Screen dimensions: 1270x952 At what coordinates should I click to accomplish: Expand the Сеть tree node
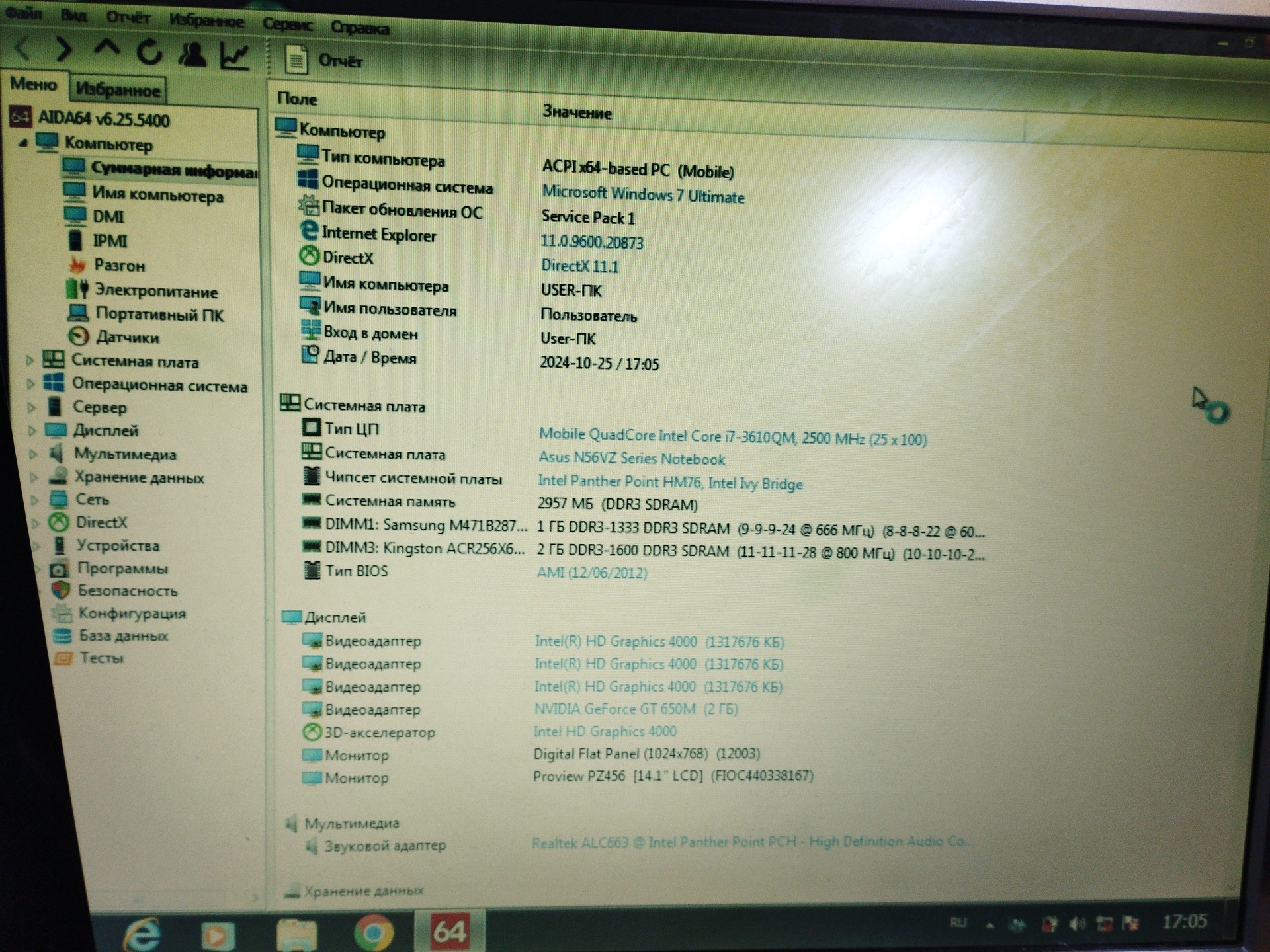[x=35, y=500]
